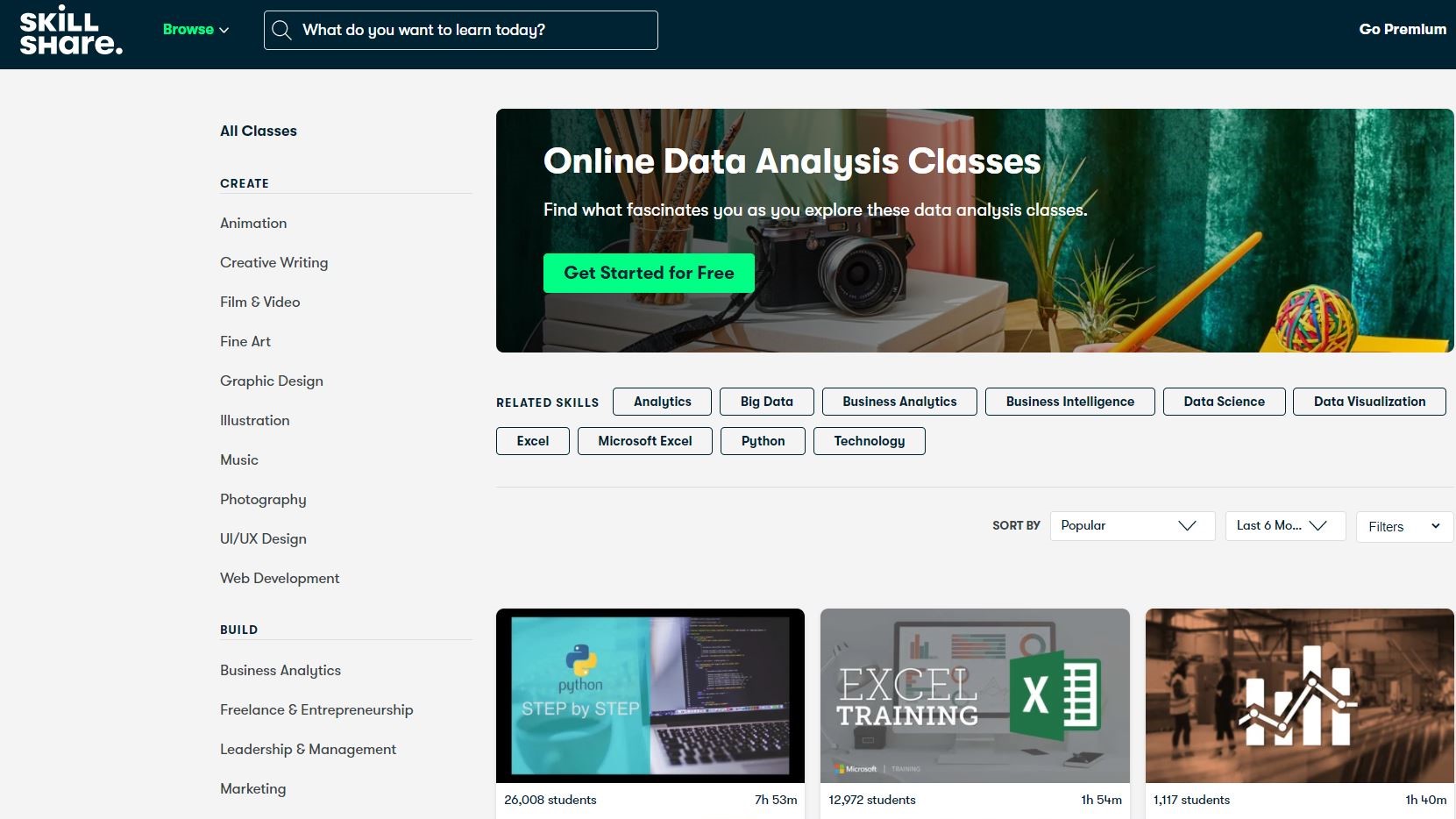Open the Marketing category
The height and width of the screenshot is (819, 1456).
(252, 788)
